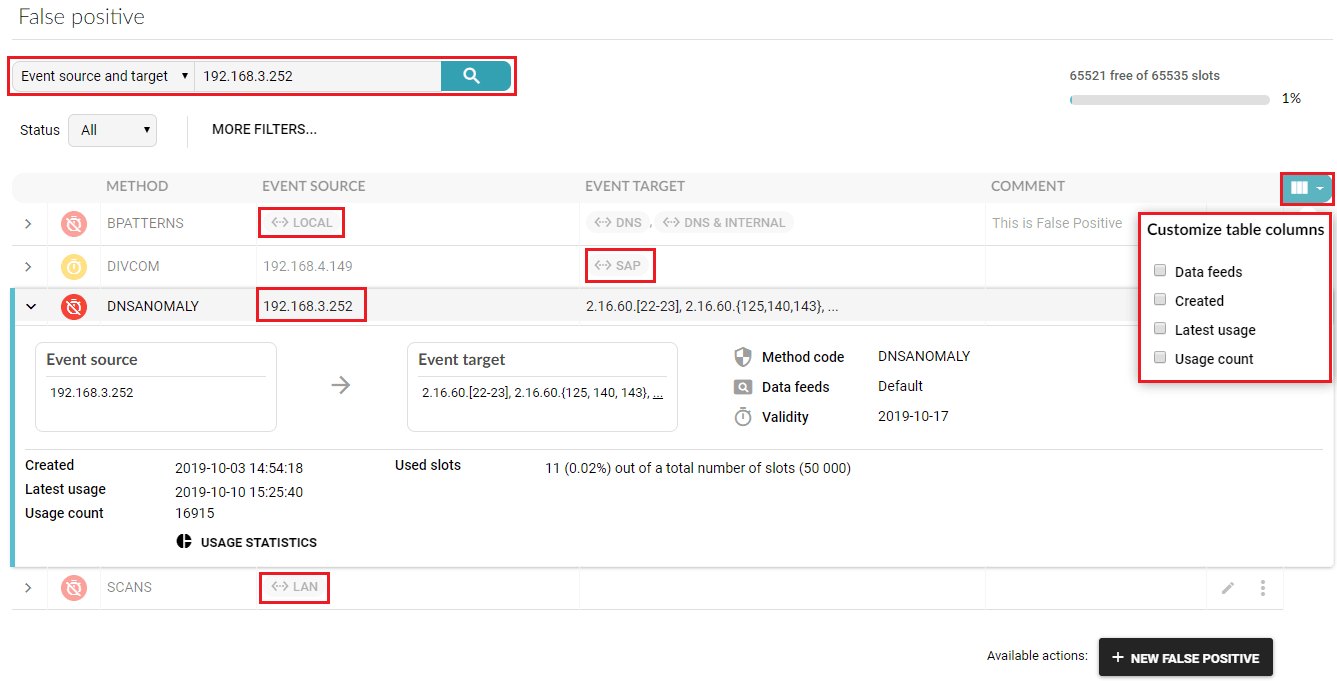Click the search field containing 192.168.3.252

(317, 76)
